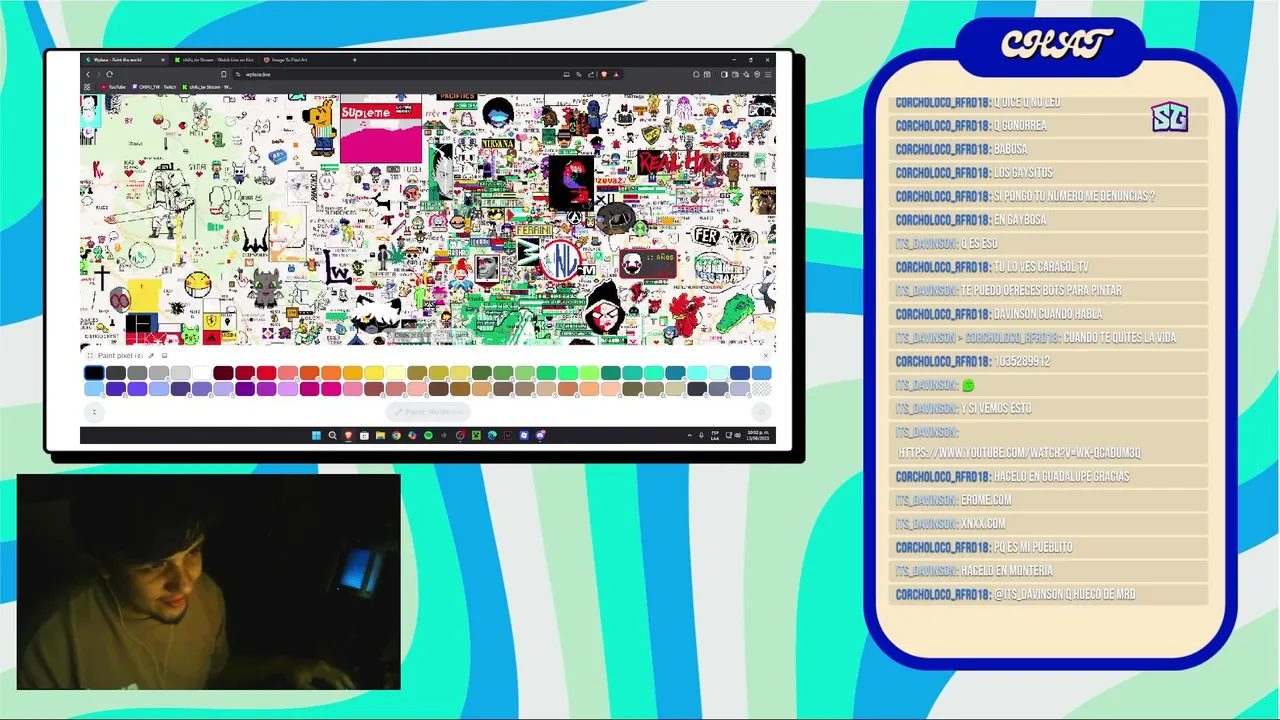1280x720 pixels.
Task: Click chat message "TU LO VES CARACOL TV"
Action: pyautogui.click(x=1040, y=267)
